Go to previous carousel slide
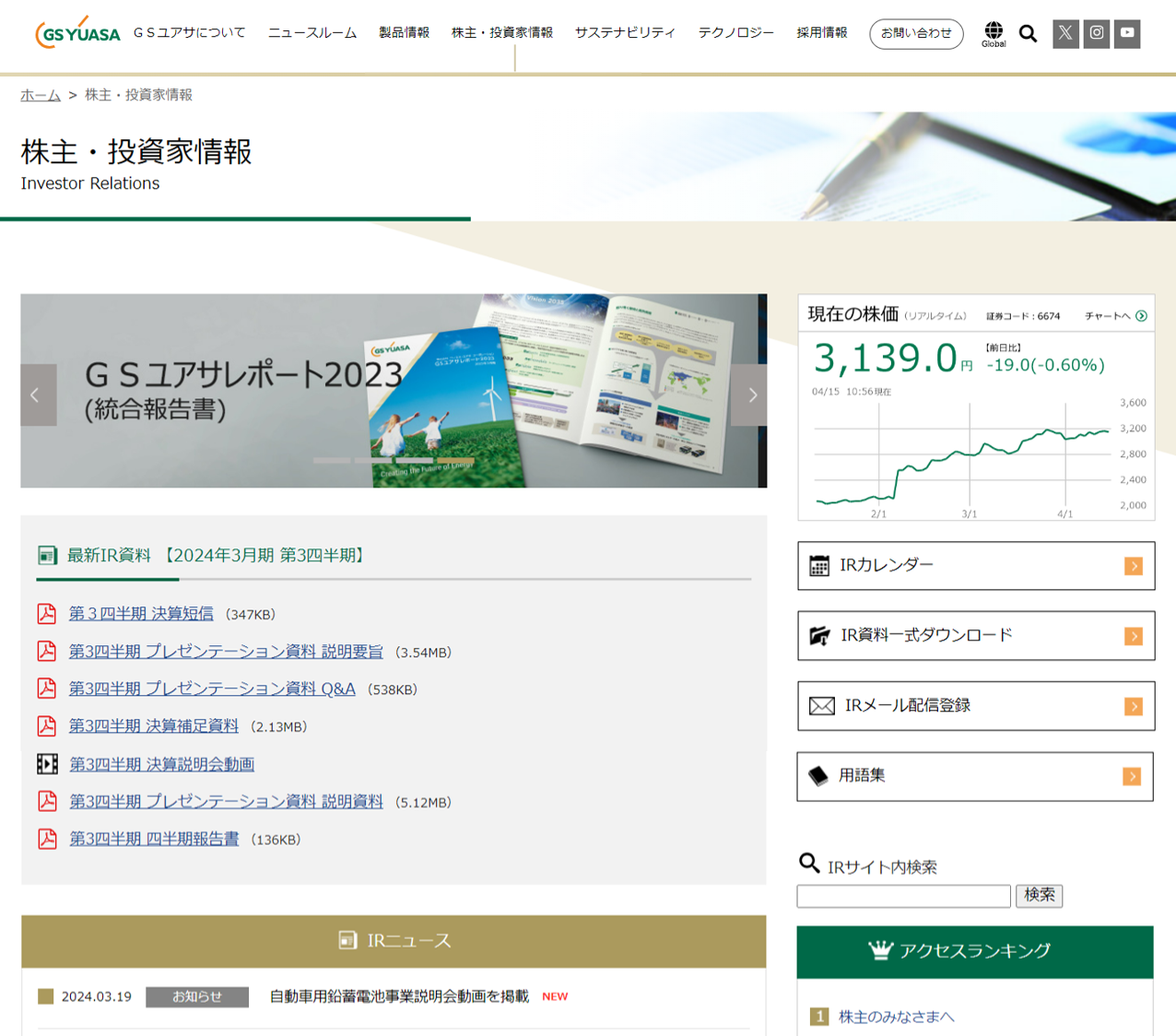The height and width of the screenshot is (1036, 1176). [x=38, y=394]
